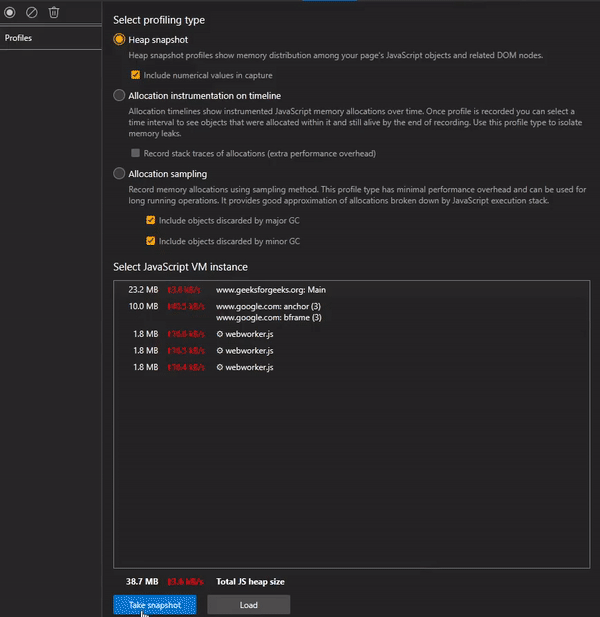Toggle Include objects discarded by minor GC
This screenshot has height=617, width=600.
pos(150,241)
